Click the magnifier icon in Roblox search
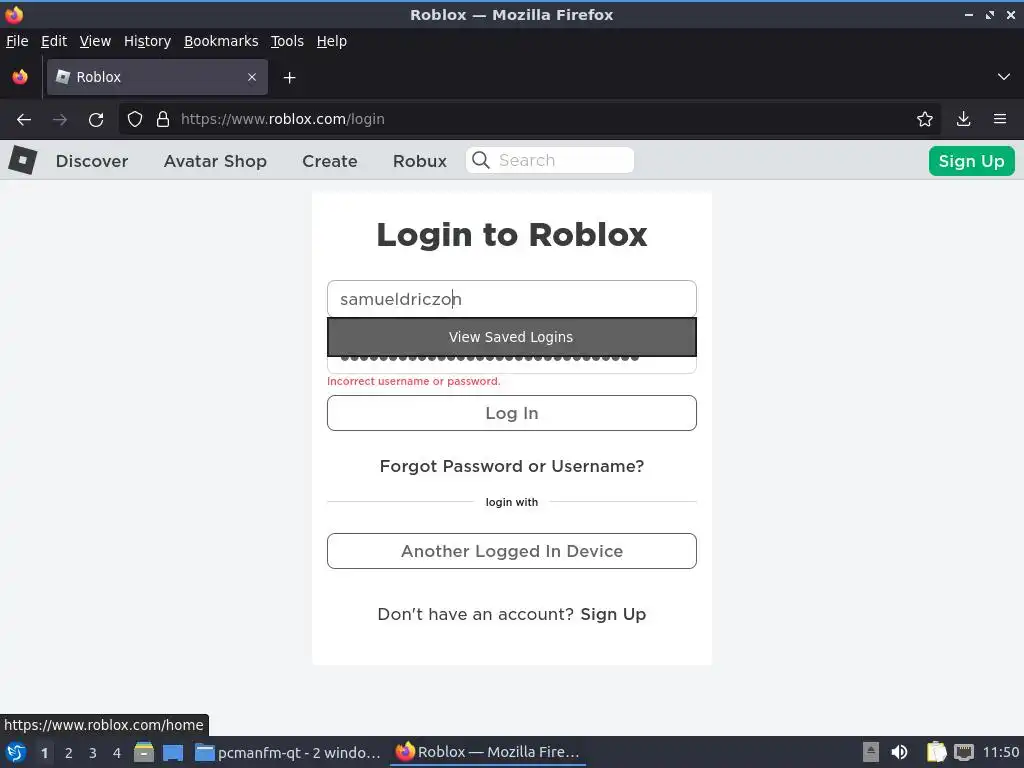This screenshot has width=1024, height=768. (481, 160)
